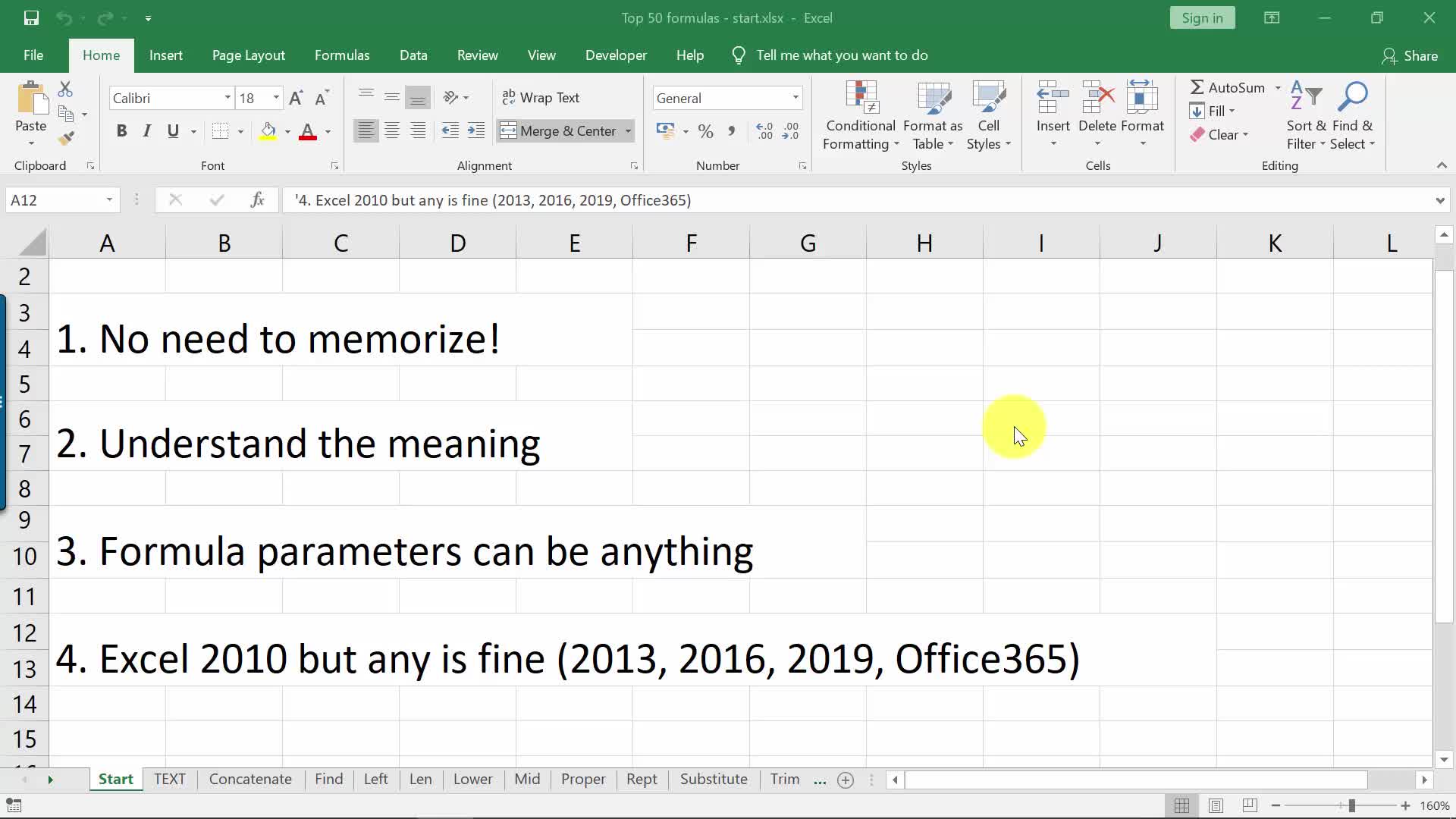Image resolution: width=1456 pixels, height=819 pixels.
Task: Click the Share button
Action: coord(1410,55)
